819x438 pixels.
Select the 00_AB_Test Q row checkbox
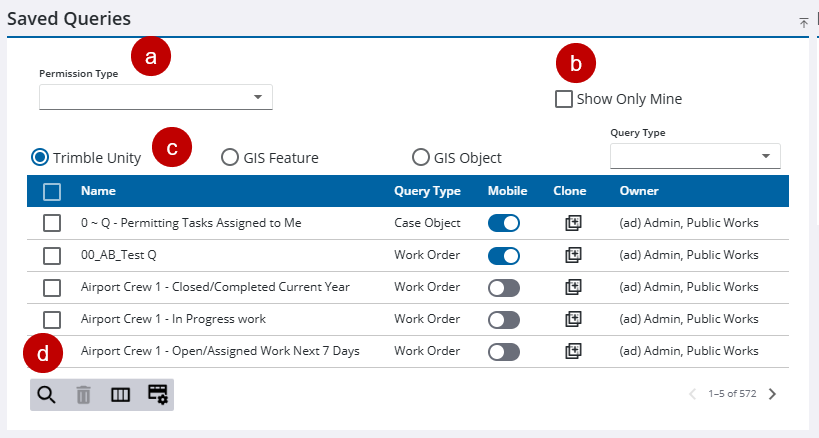[x=52, y=256]
